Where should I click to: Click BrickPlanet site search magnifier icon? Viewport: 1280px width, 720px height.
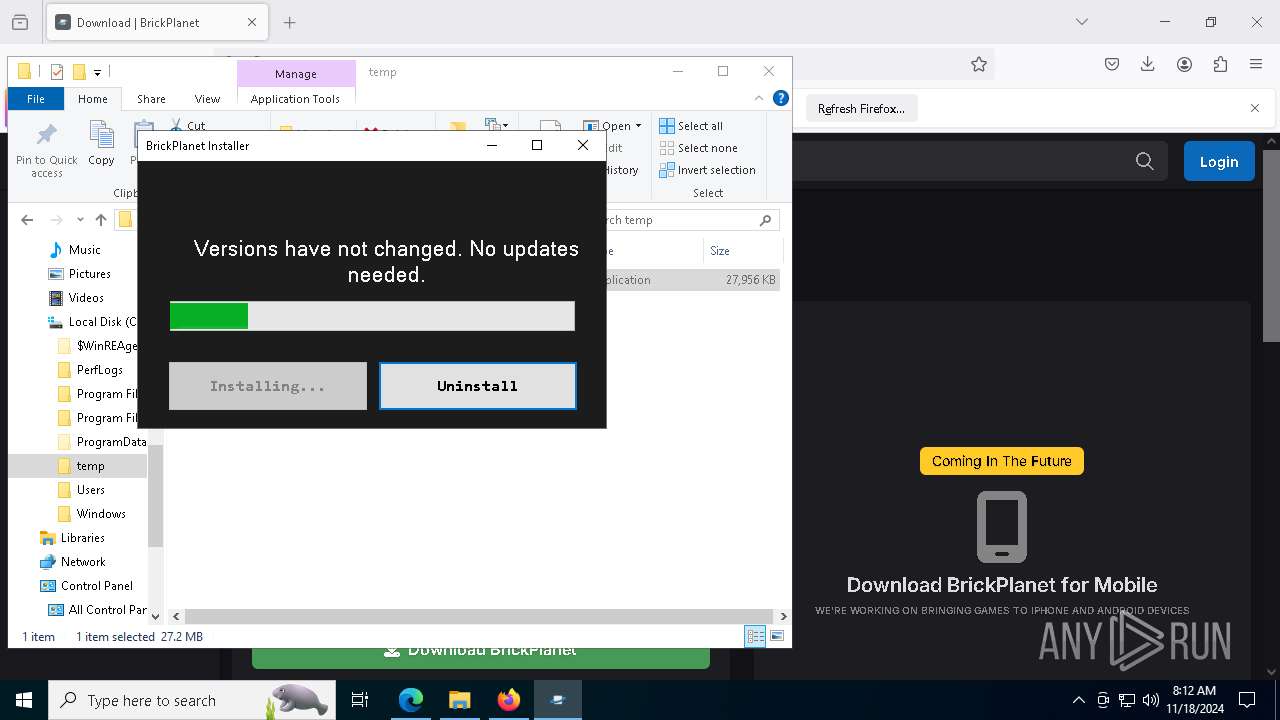pyautogui.click(x=1145, y=161)
